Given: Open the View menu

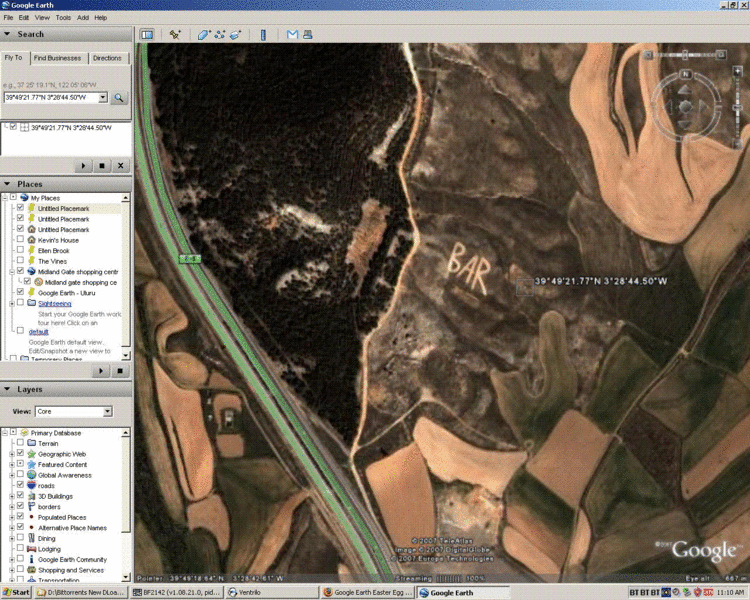Looking at the screenshot, I should click(x=42, y=18).
